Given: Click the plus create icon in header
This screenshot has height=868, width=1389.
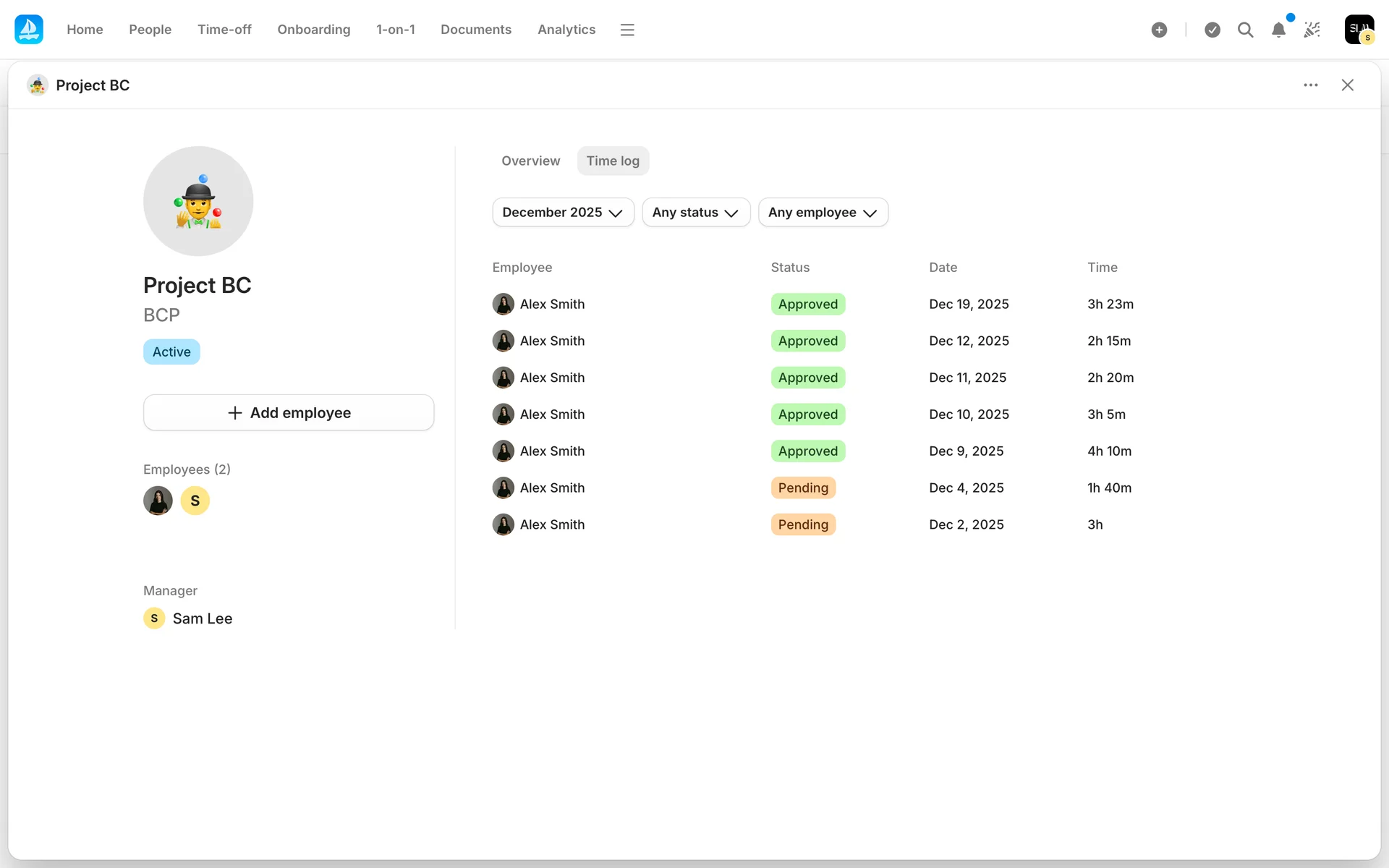Looking at the screenshot, I should (x=1159, y=30).
